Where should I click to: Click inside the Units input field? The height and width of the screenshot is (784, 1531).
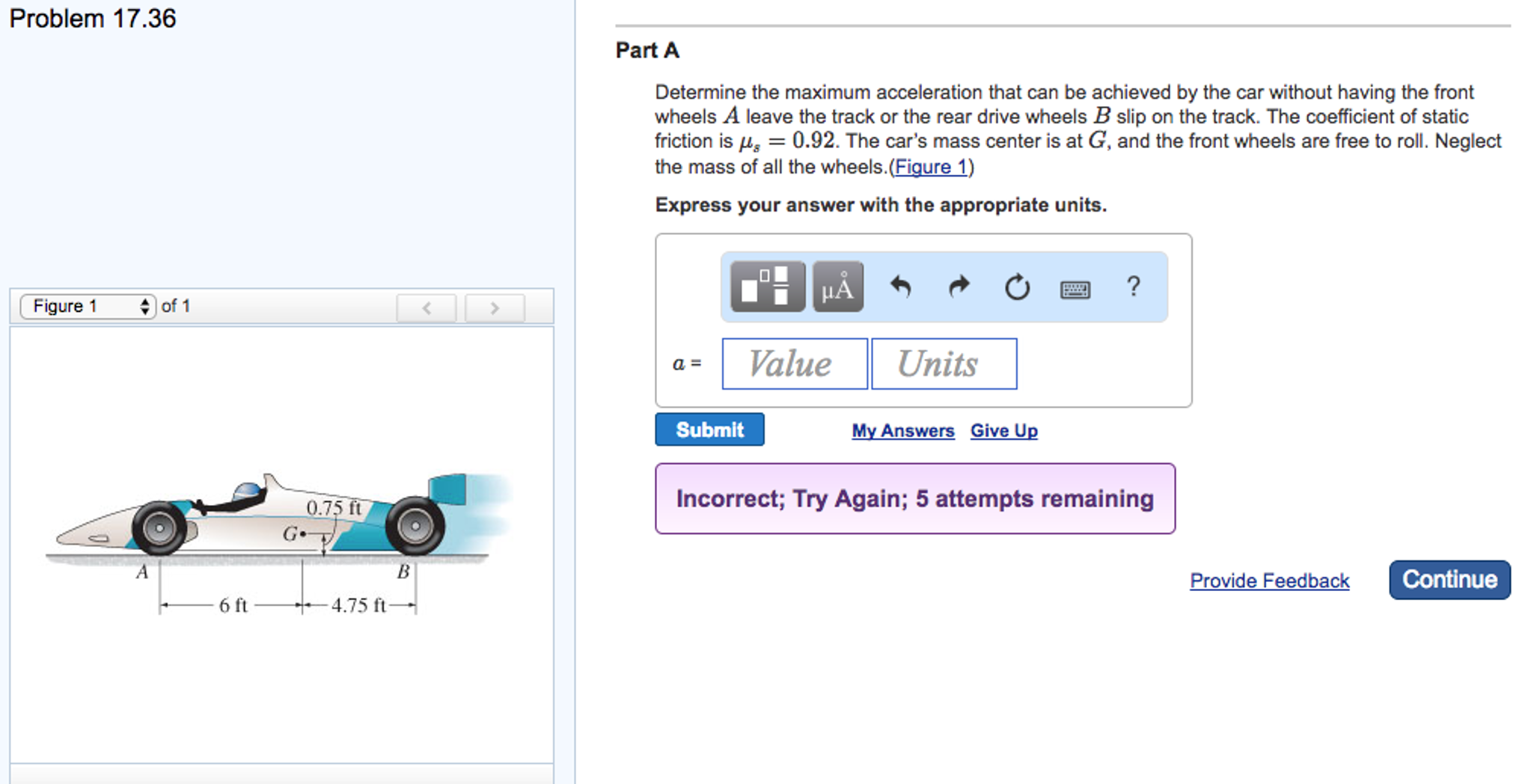point(943,364)
